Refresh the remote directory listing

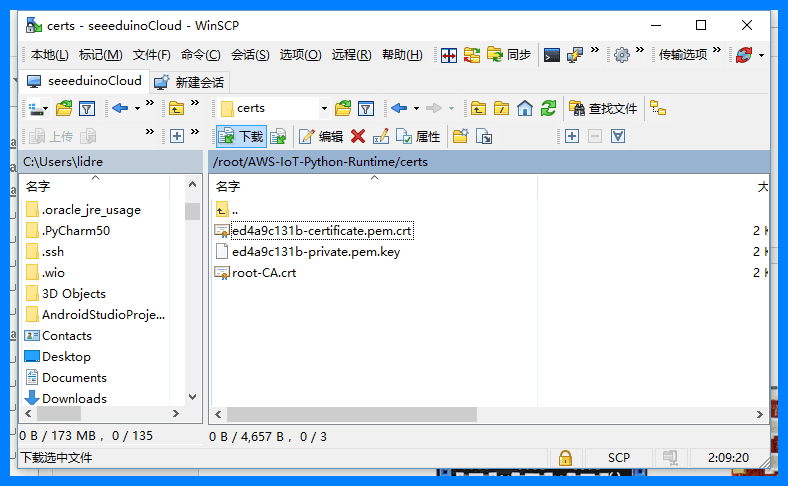point(548,108)
